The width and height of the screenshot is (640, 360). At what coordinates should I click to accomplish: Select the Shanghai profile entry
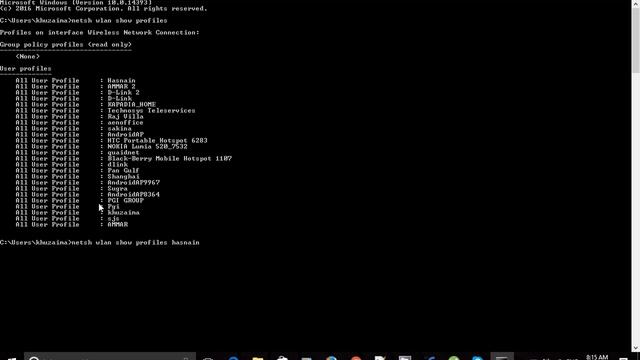click(x=123, y=176)
